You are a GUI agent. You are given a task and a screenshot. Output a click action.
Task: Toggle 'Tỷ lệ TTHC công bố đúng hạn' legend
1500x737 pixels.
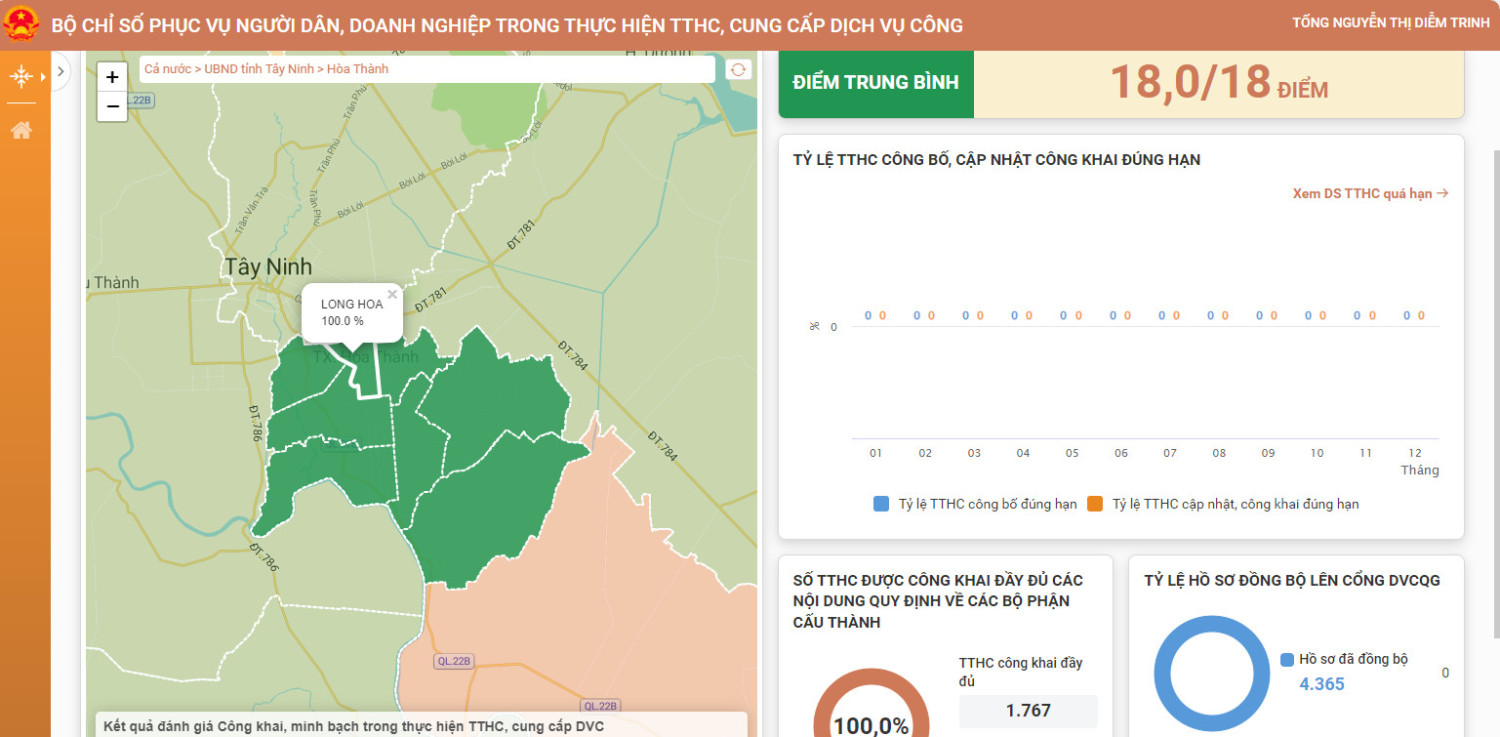pos(975,504)
